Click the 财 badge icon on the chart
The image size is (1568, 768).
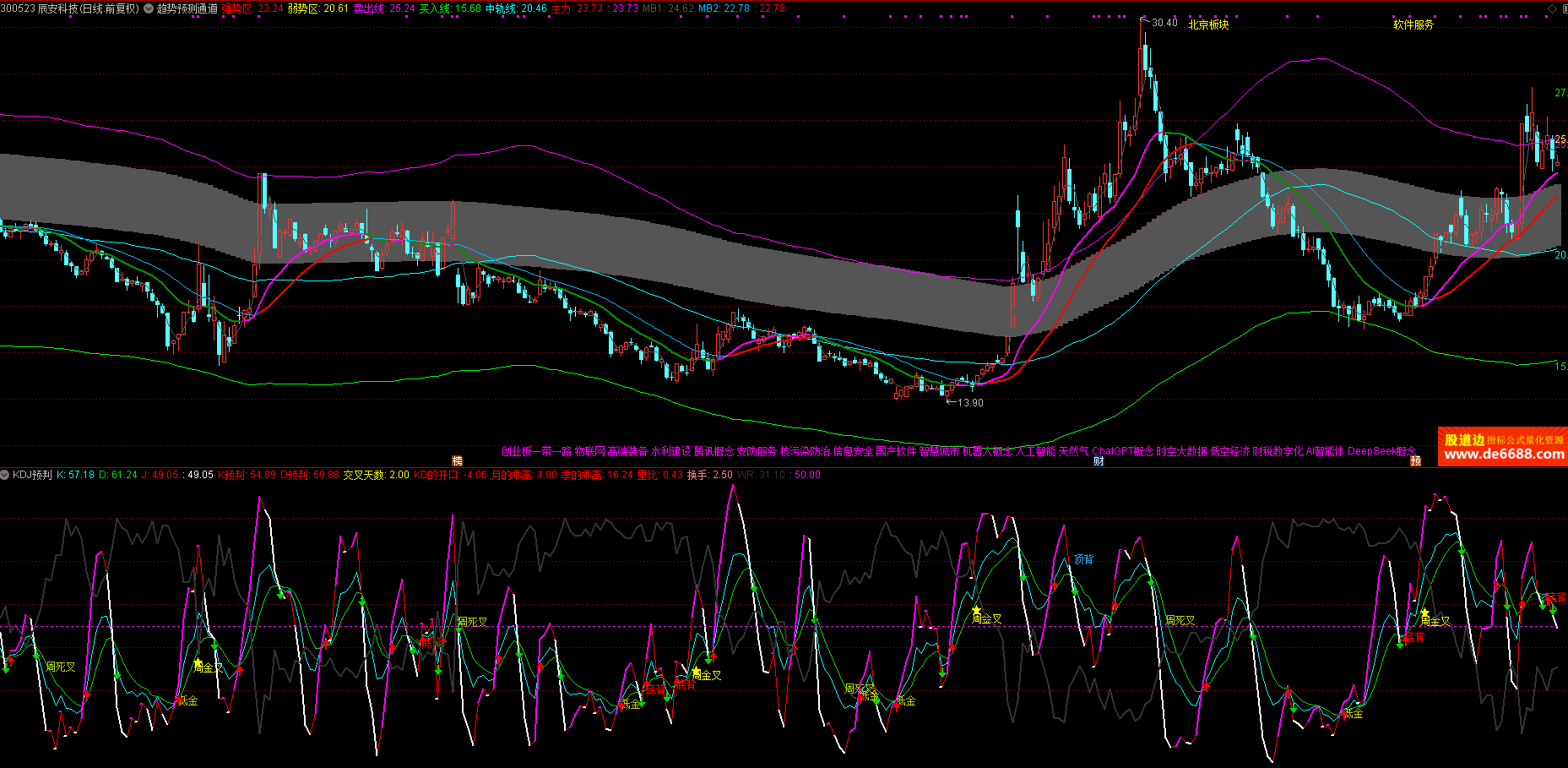[1098, 460]
